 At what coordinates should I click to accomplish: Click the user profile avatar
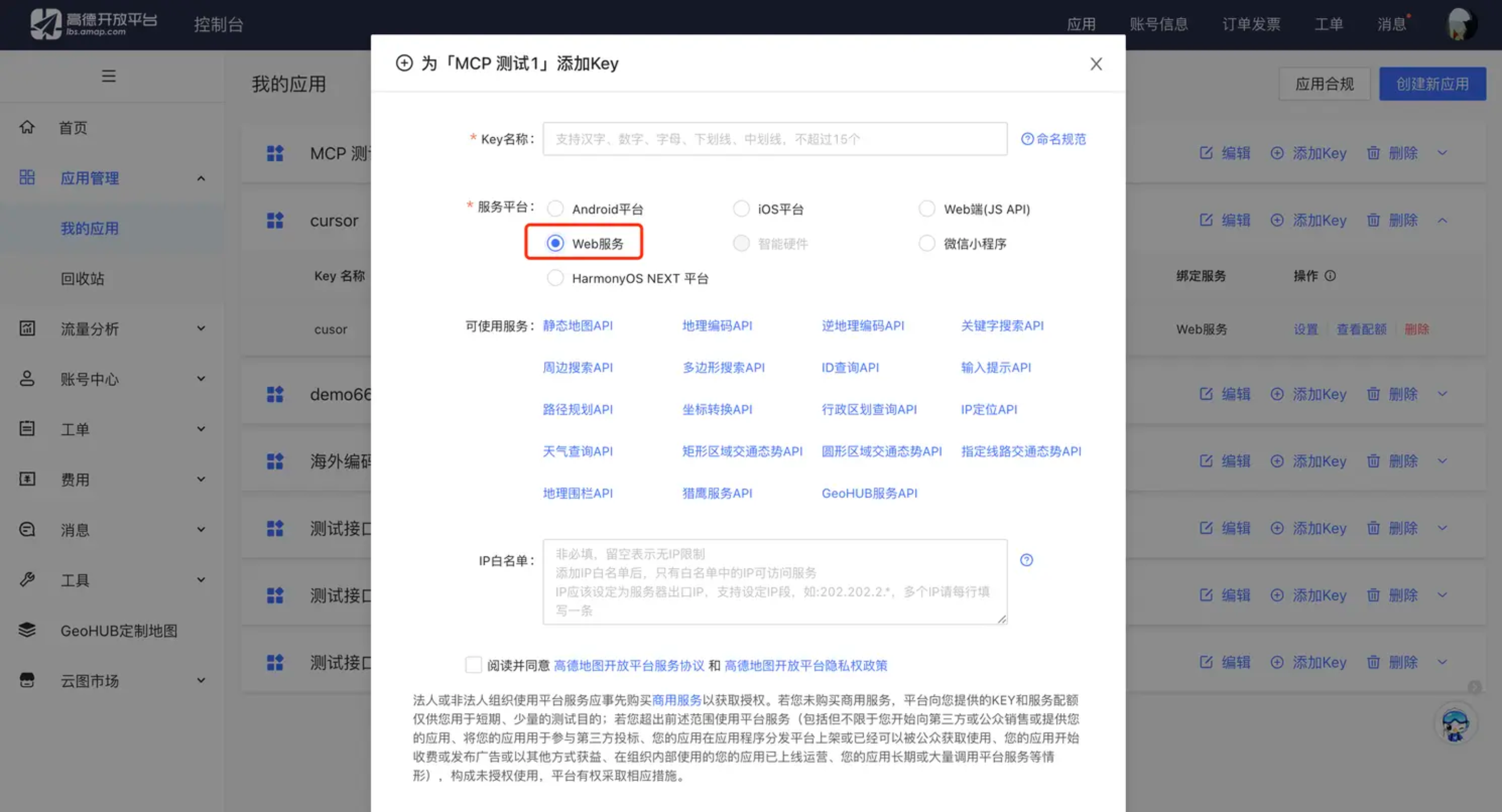[x=1461, y=24]
